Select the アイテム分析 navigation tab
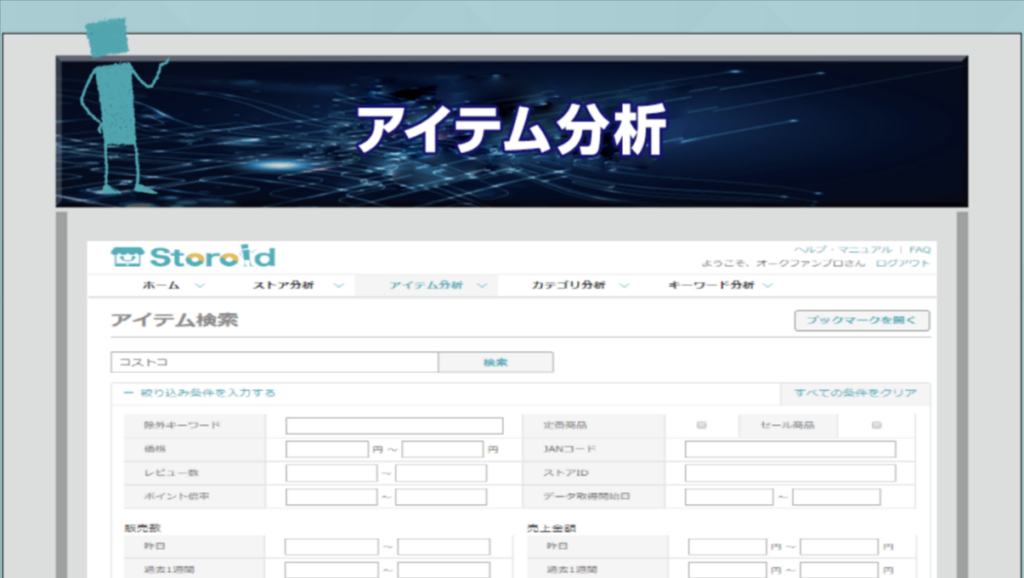 (x=426, y=286)
